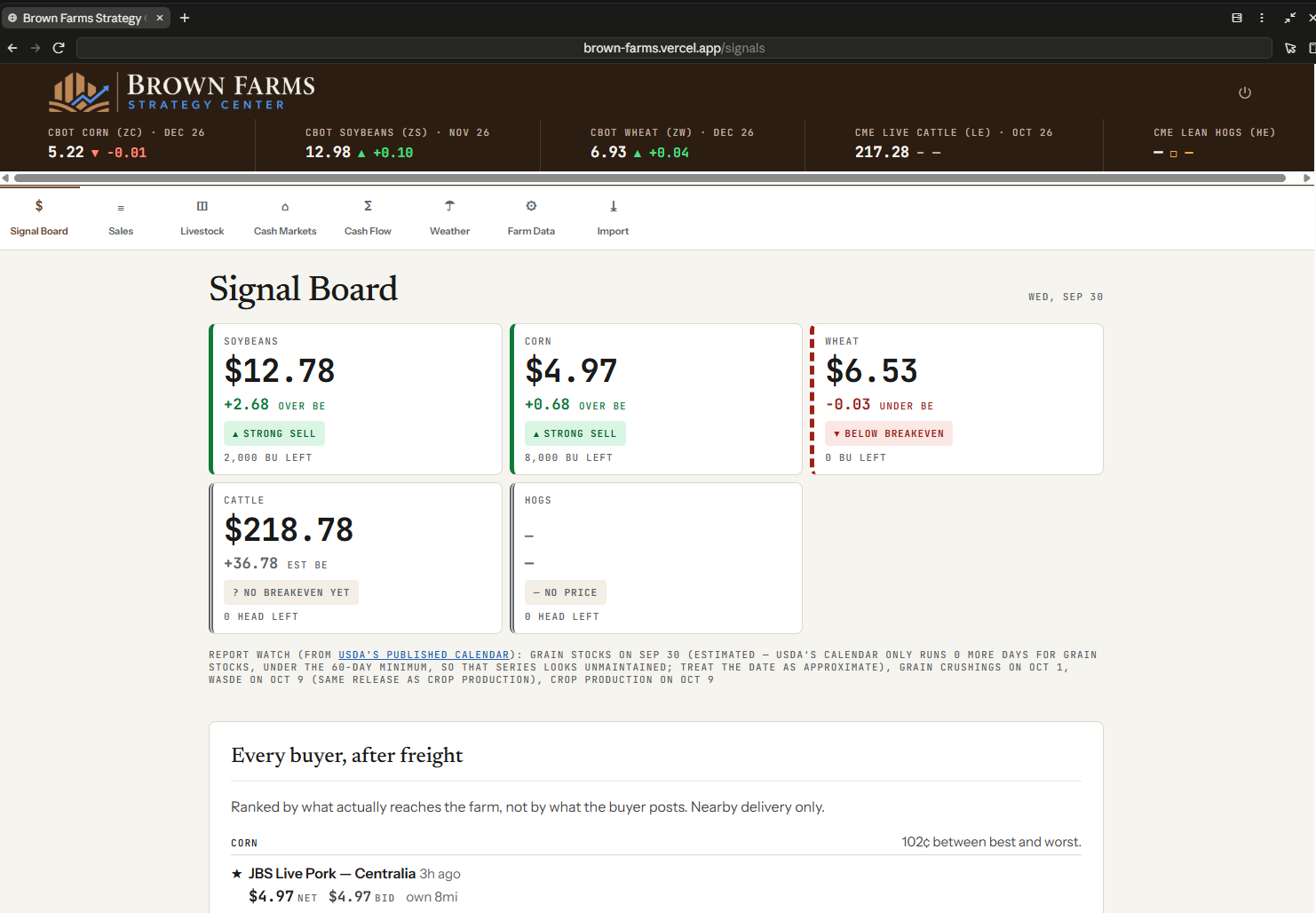The height and width of the screenshot is (913, 1316).
Task: Click the No Price badge on Hogs
Action: coord(566,592)
